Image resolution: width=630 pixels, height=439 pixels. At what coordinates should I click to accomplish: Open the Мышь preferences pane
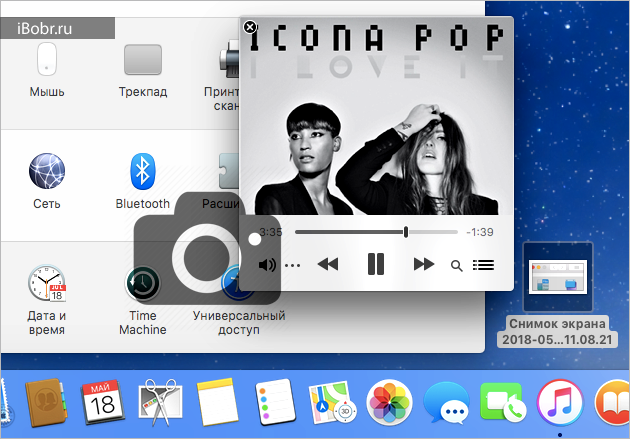(x=47, y=59)
